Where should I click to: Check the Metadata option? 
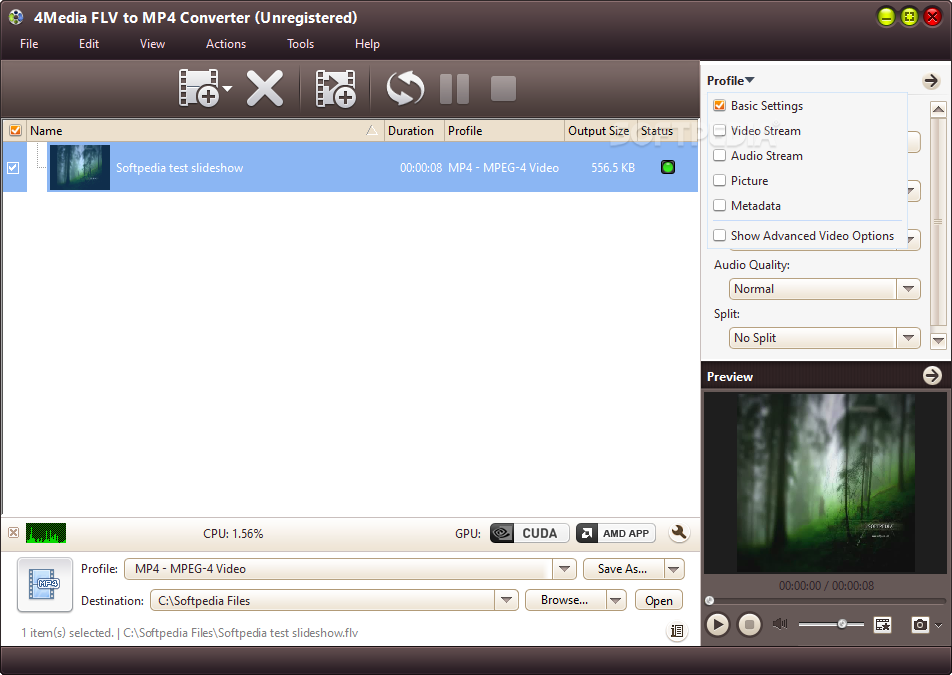point(719,205)
